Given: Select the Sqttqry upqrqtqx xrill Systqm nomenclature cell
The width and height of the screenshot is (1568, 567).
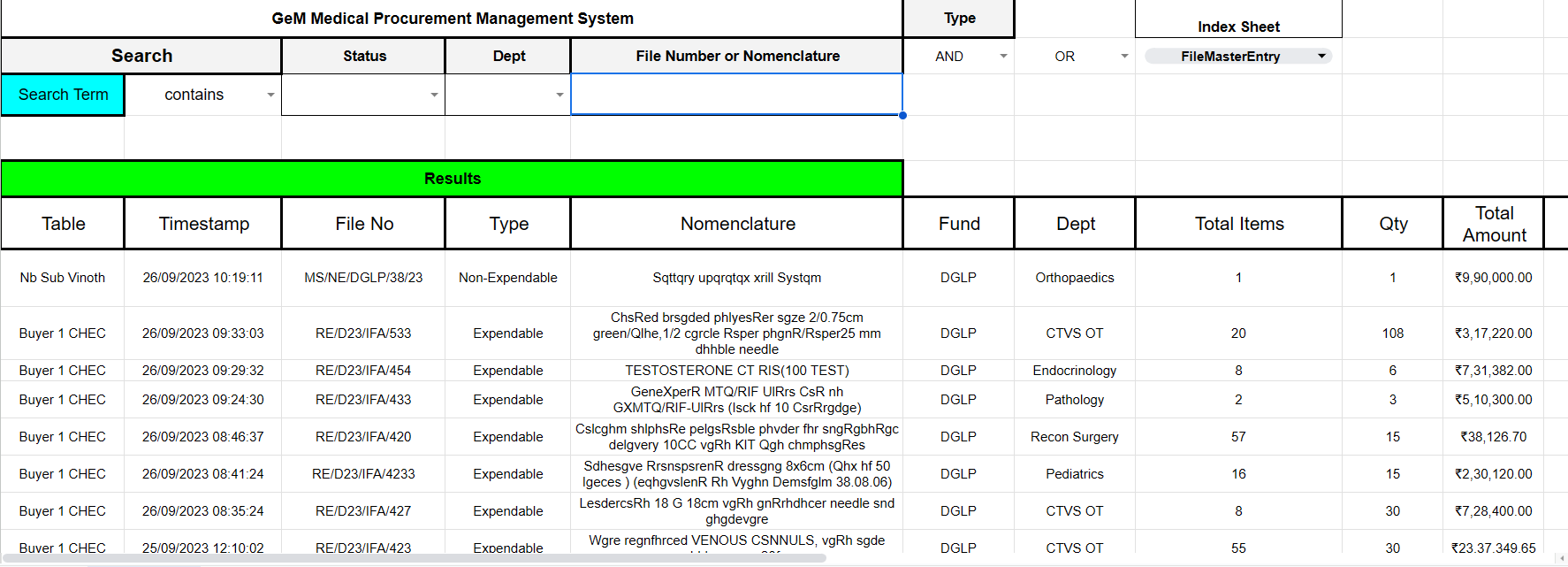Looking at the screenshot, I should [737, 278].
